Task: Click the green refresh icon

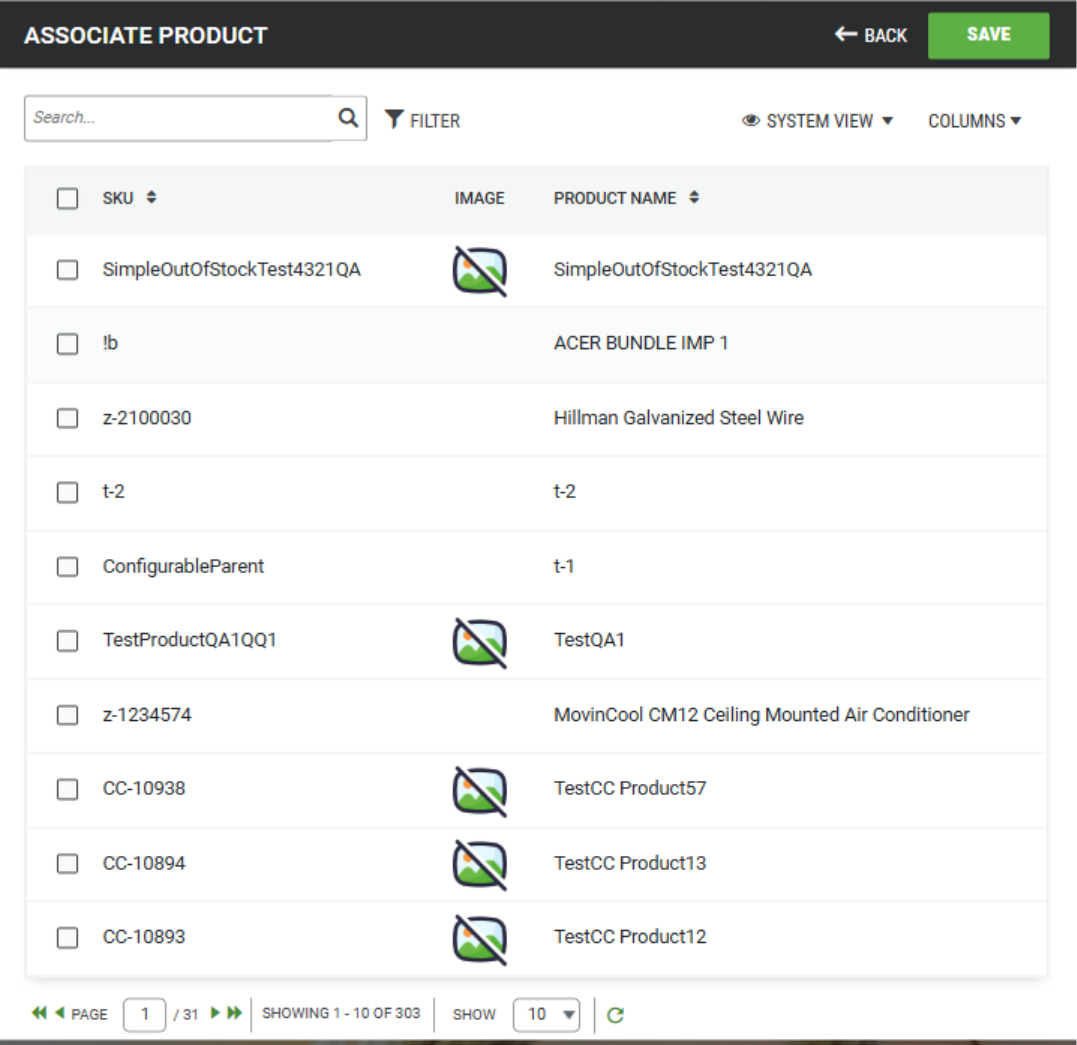Action: tap(615, 1015)
